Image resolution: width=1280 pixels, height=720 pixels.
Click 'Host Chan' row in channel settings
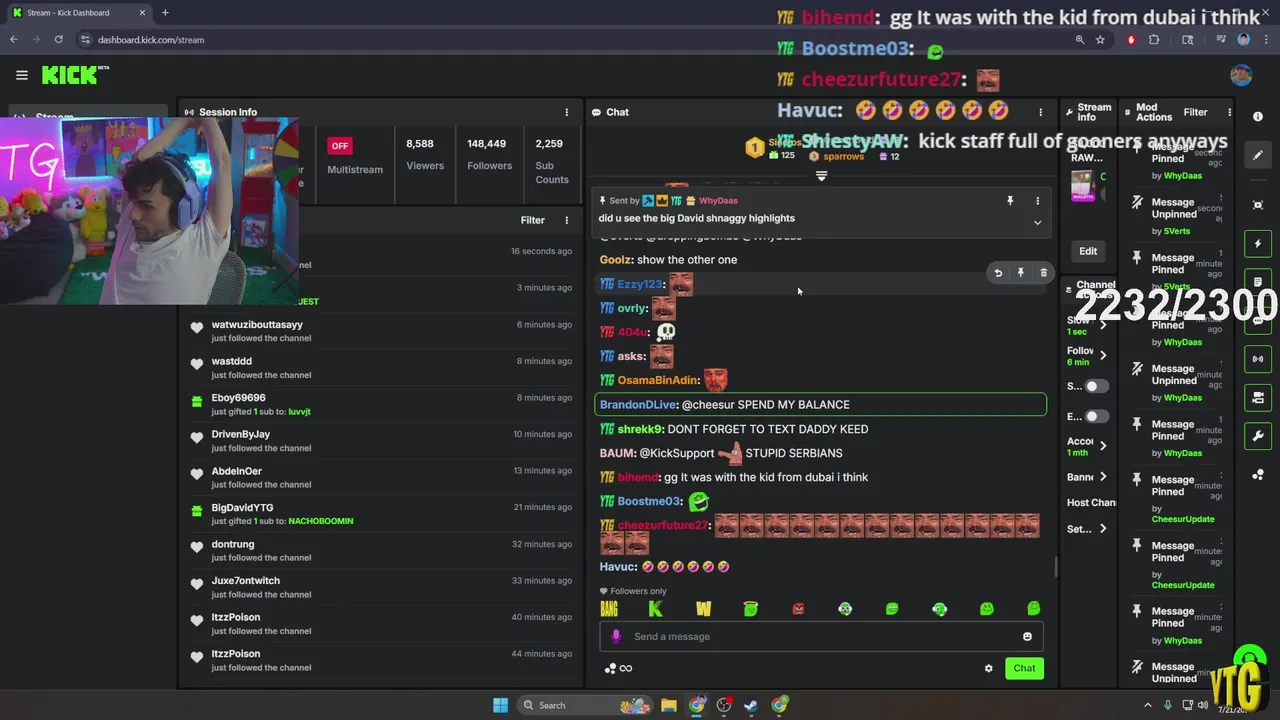1091,503
